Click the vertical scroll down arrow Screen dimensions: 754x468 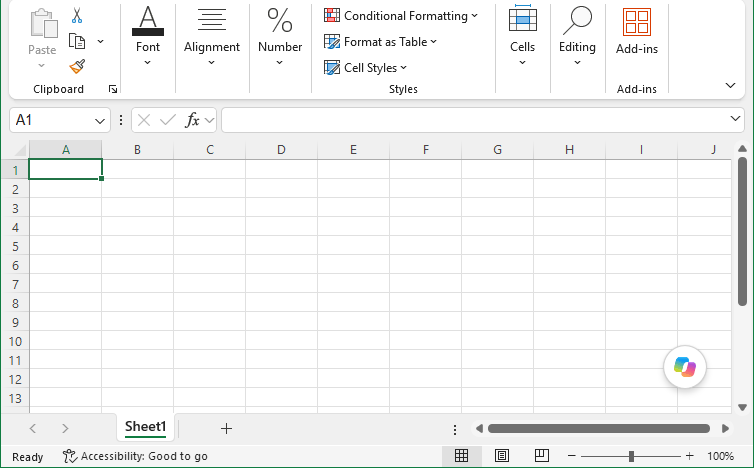point(742,407)
